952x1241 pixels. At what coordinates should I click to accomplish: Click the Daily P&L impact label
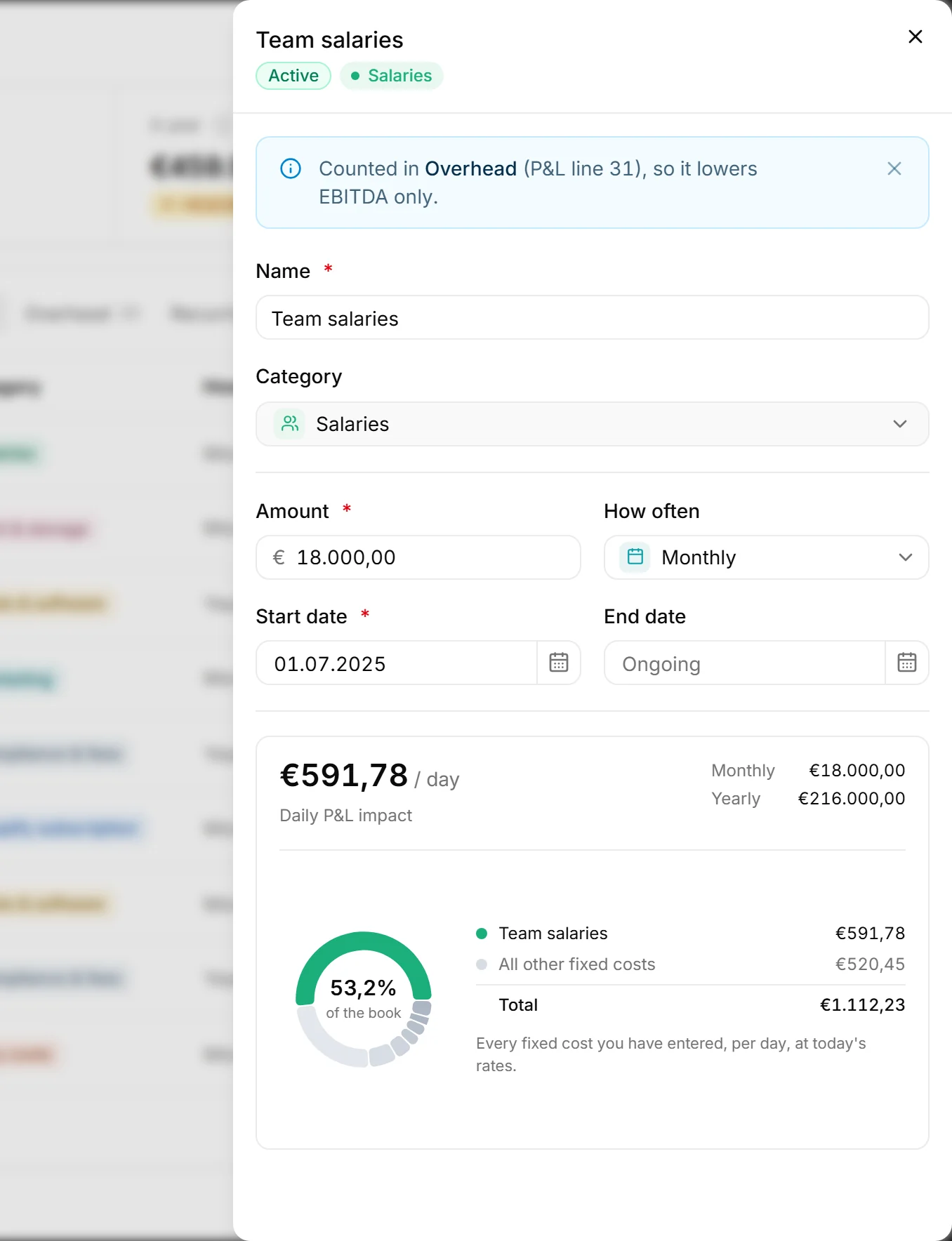click(345, 816)
